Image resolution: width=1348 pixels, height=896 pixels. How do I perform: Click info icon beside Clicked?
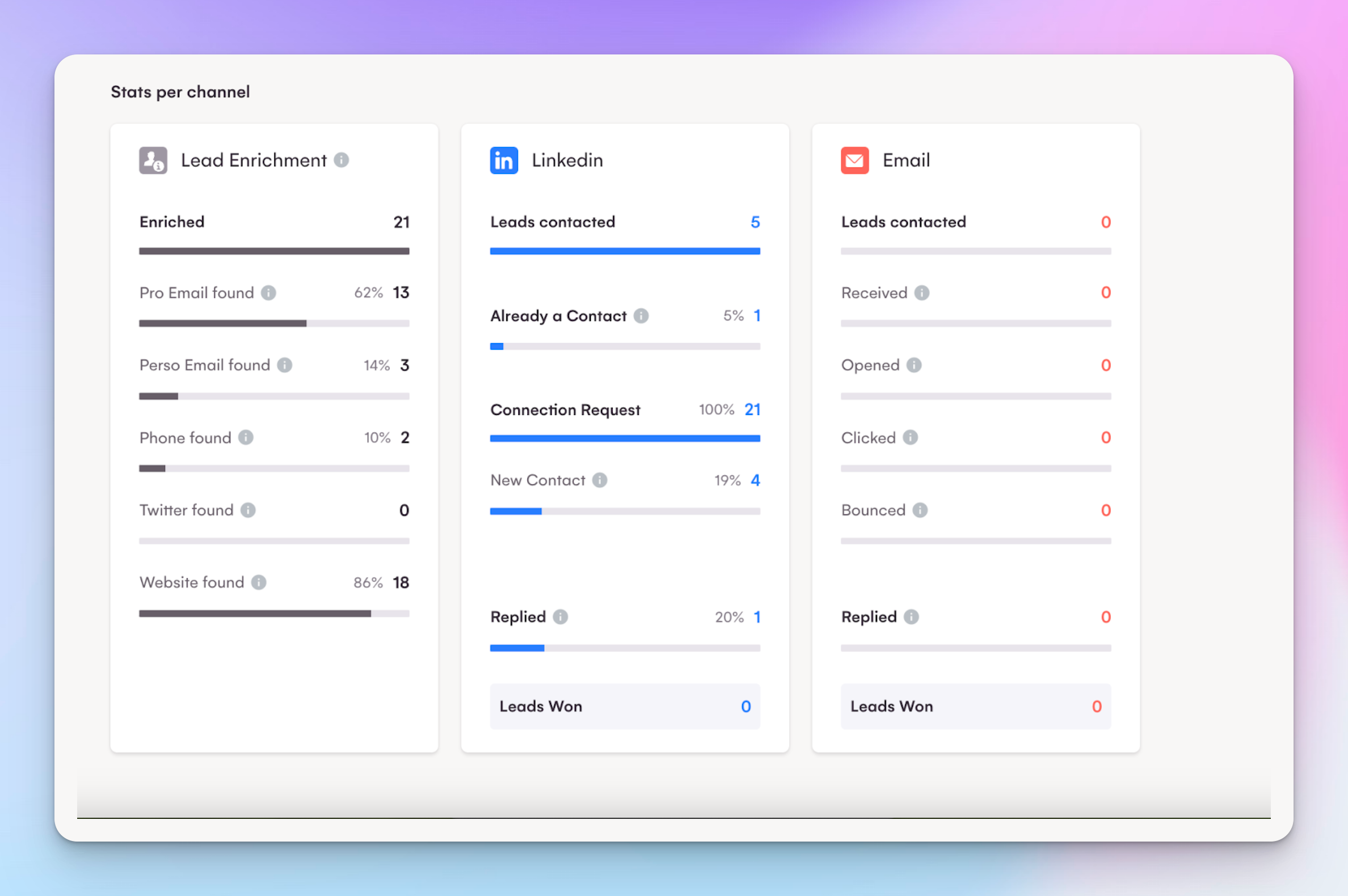(910, 438)
